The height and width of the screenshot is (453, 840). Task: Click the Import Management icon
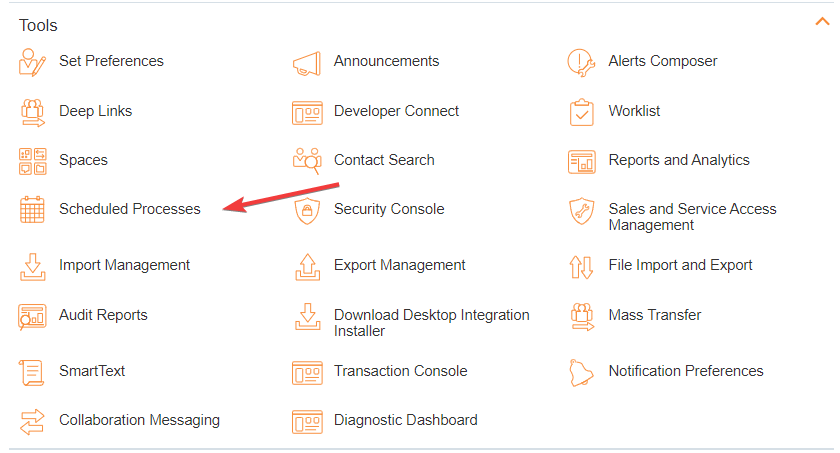[x=32, y=266]
